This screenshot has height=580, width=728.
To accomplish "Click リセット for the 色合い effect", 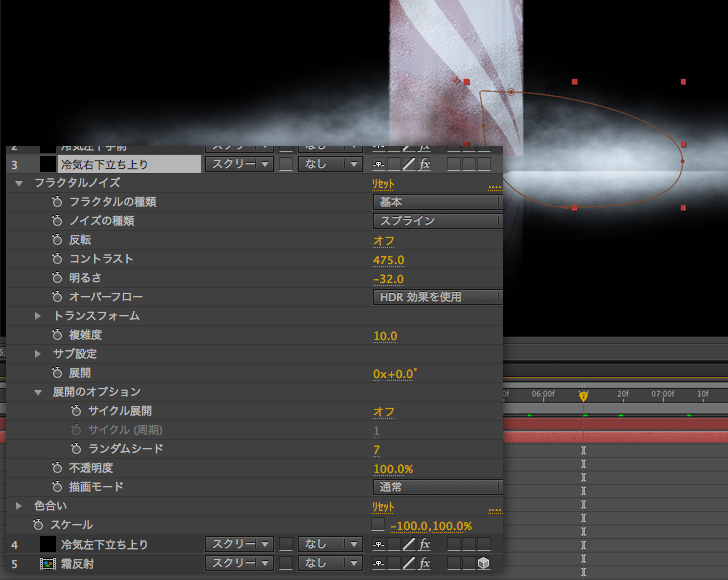I will coord(383,507).
